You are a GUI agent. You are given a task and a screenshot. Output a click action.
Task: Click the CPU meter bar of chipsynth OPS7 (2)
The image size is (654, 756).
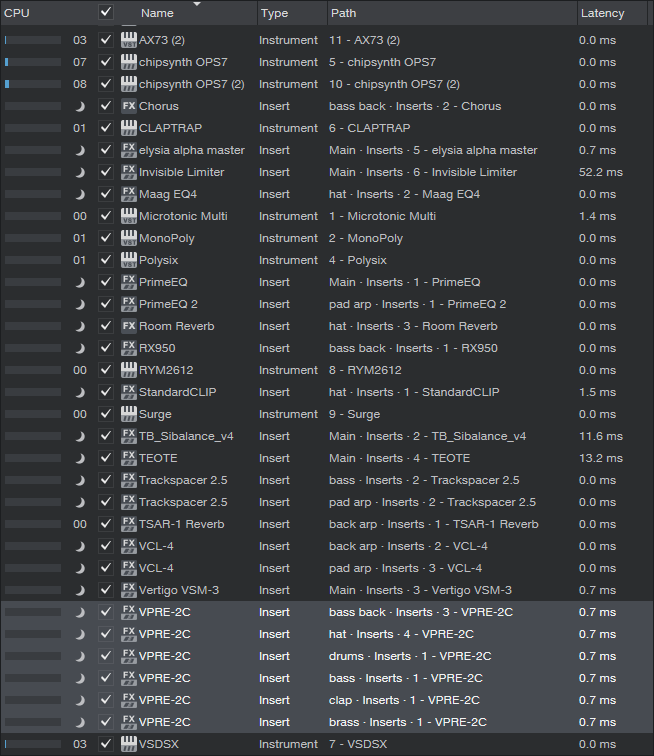point(33,84)
